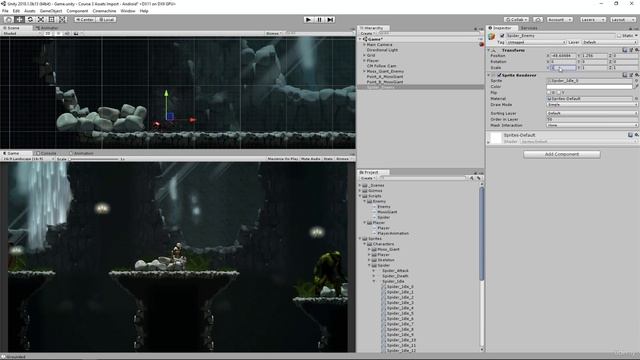
Task: Open the Account dropdown
Action: 560,20
